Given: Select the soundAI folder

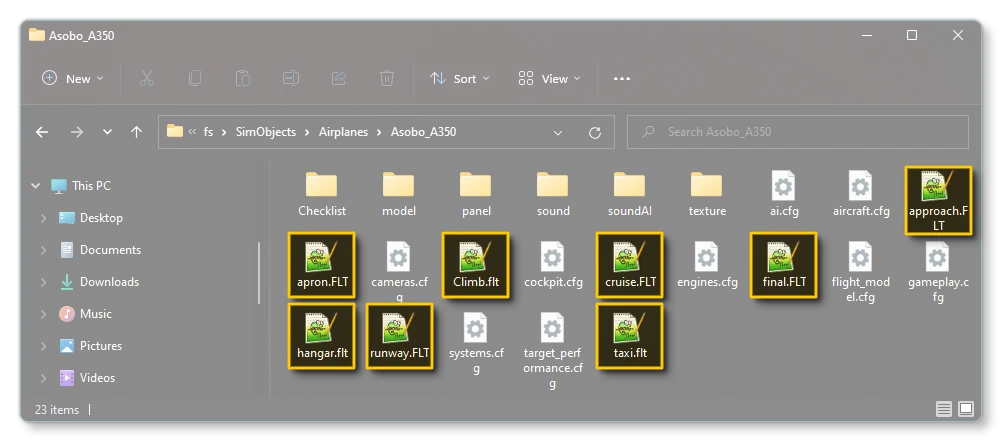Looking at the screenshot, I should coord(629,194).
